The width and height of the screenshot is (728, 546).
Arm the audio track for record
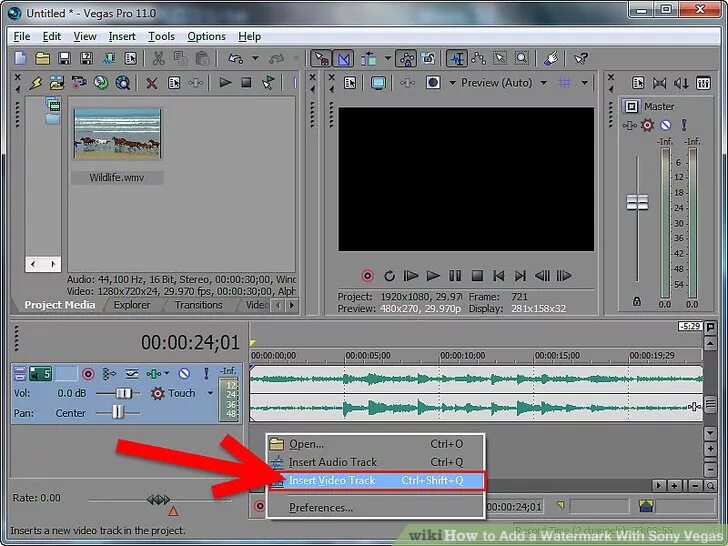[x=88, y=374]
